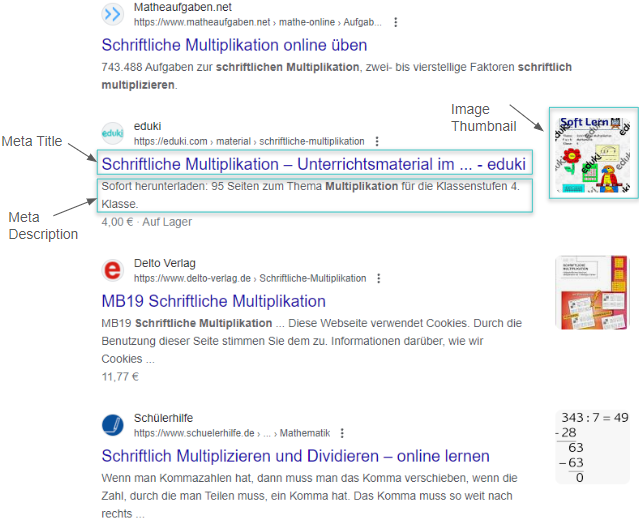Click the Delto Verlag red e favicon
The height and width of the screenshot is (526, 639).
pos(112,271)
